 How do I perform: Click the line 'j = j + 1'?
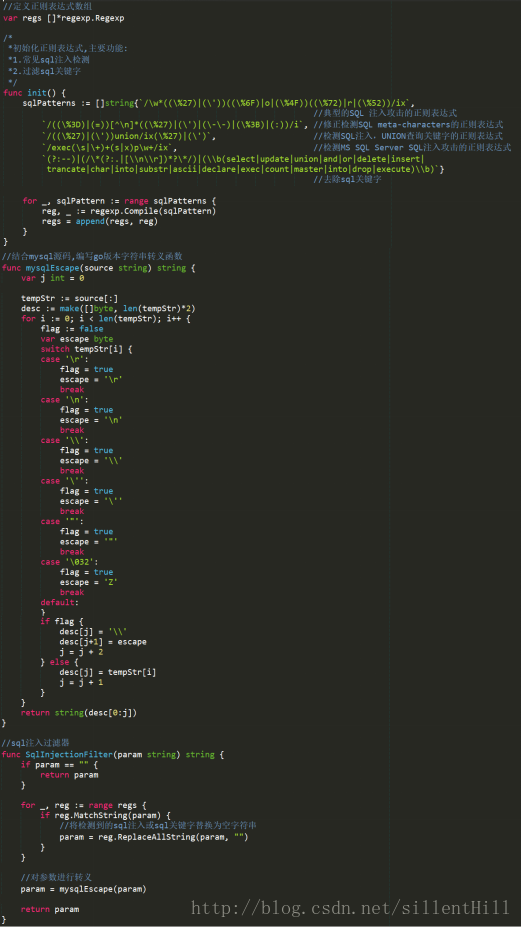[x=82, y=682]
